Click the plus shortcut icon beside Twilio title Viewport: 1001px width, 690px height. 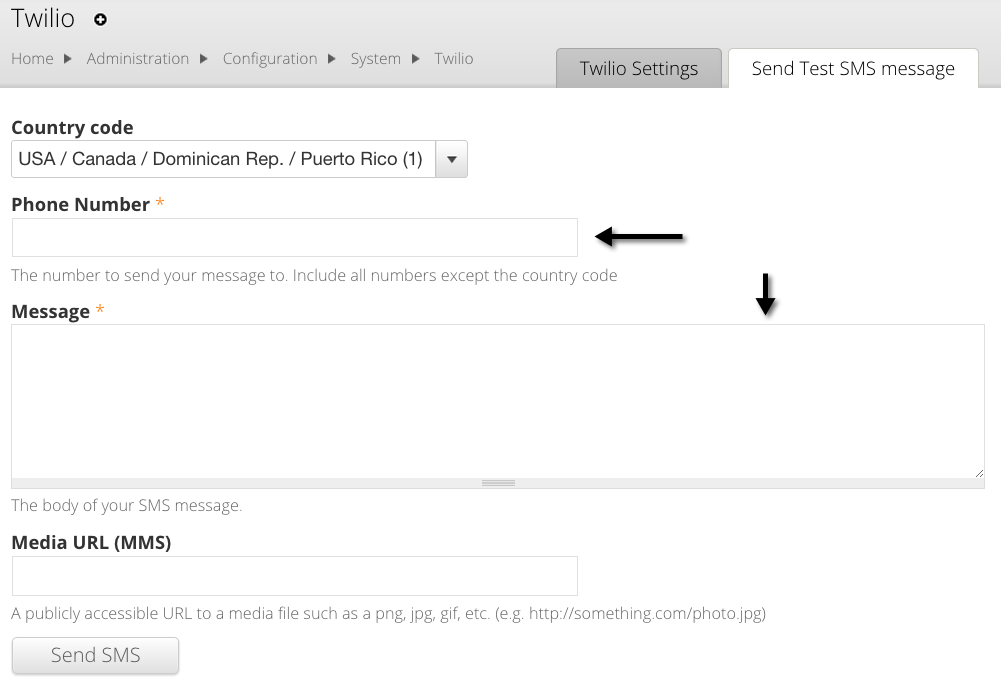tap(100, 19)
